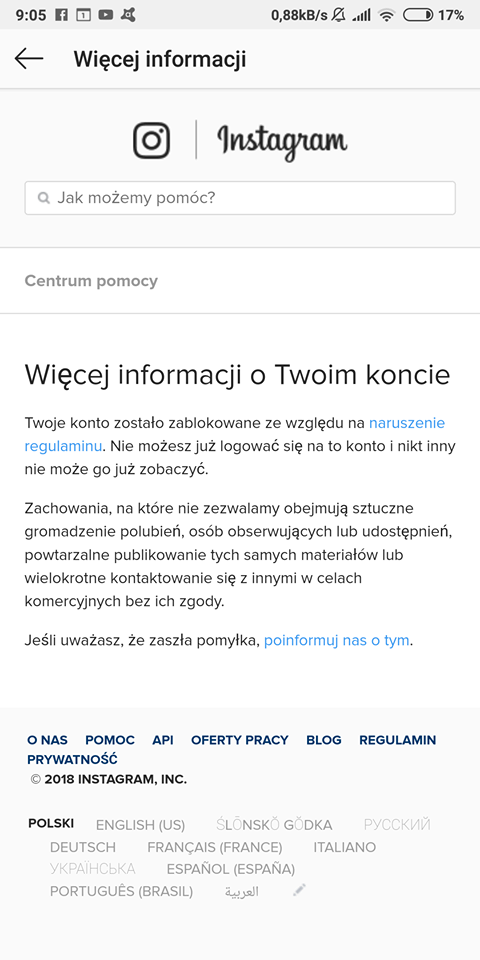This screenshot has width=480, height=960.
Task: Open the Centrum pomocy link
Action: coord(91,281)
